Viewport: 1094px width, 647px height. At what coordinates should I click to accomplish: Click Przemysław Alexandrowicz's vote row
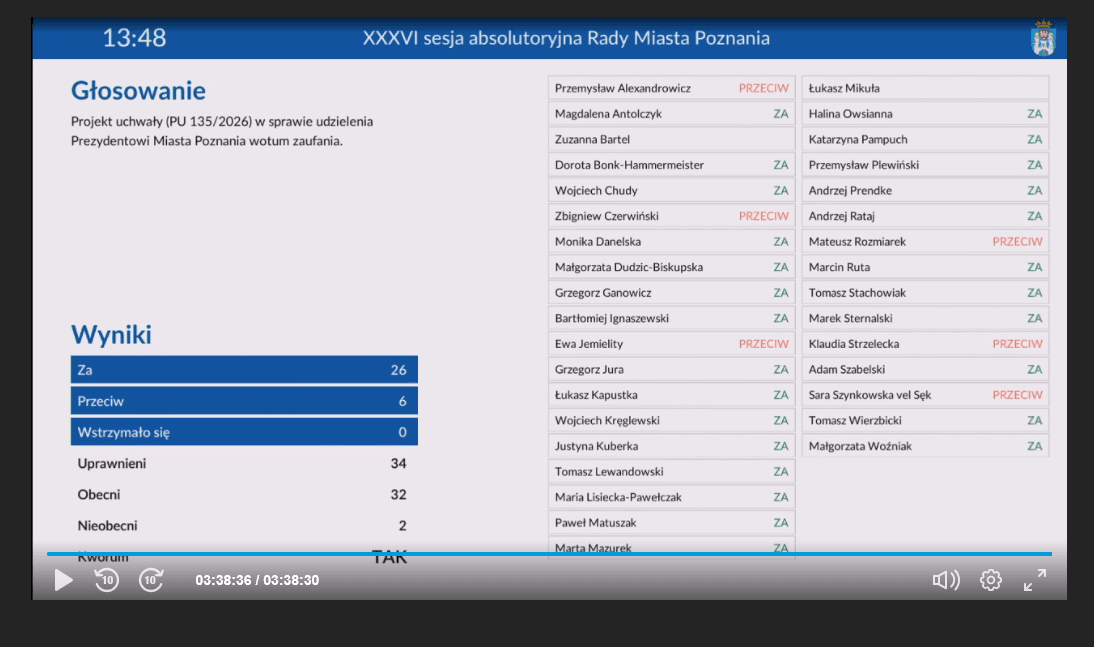coord(671,88)
